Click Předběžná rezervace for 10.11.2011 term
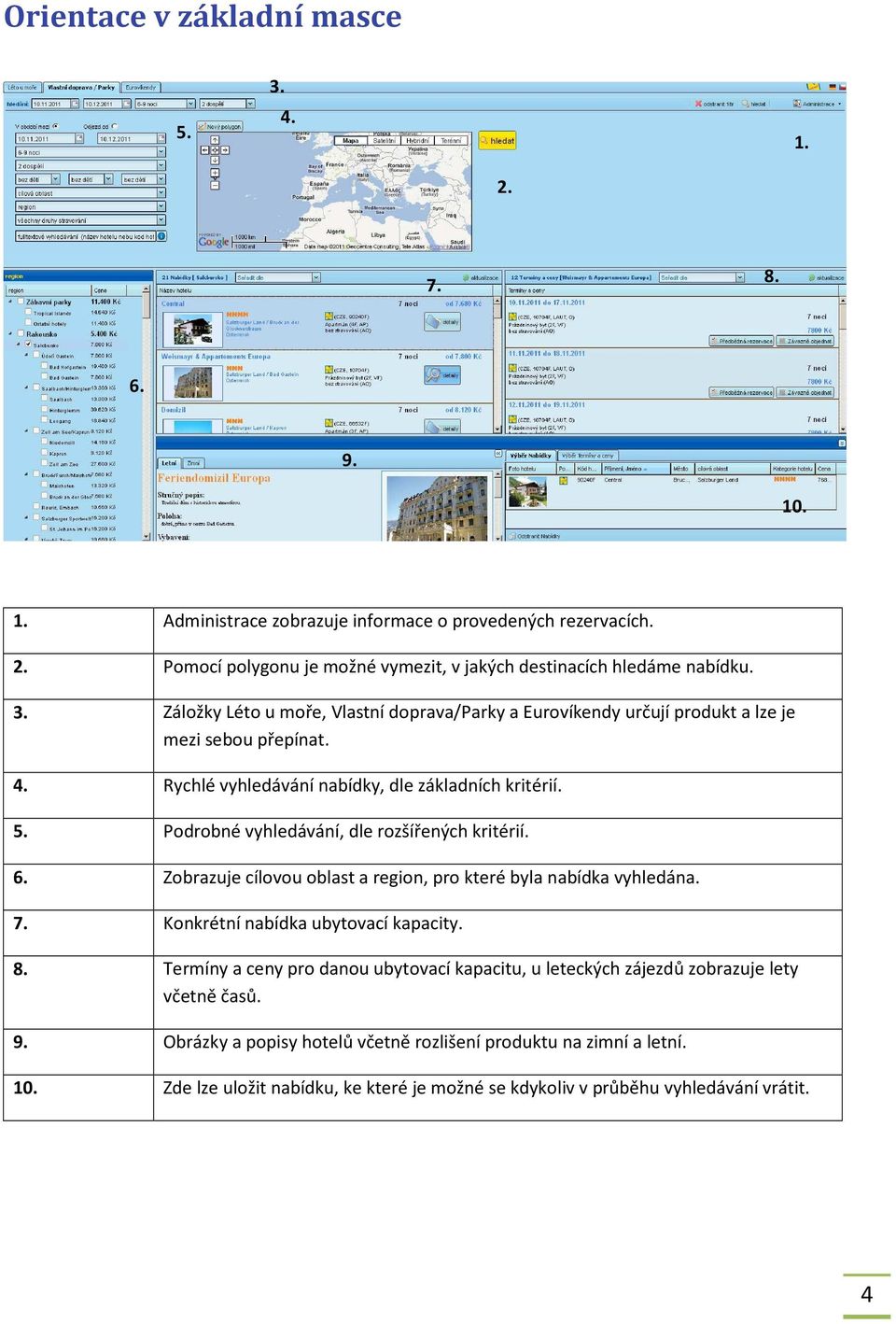This screenshot has width=896, height=1324. click(741, 341)
